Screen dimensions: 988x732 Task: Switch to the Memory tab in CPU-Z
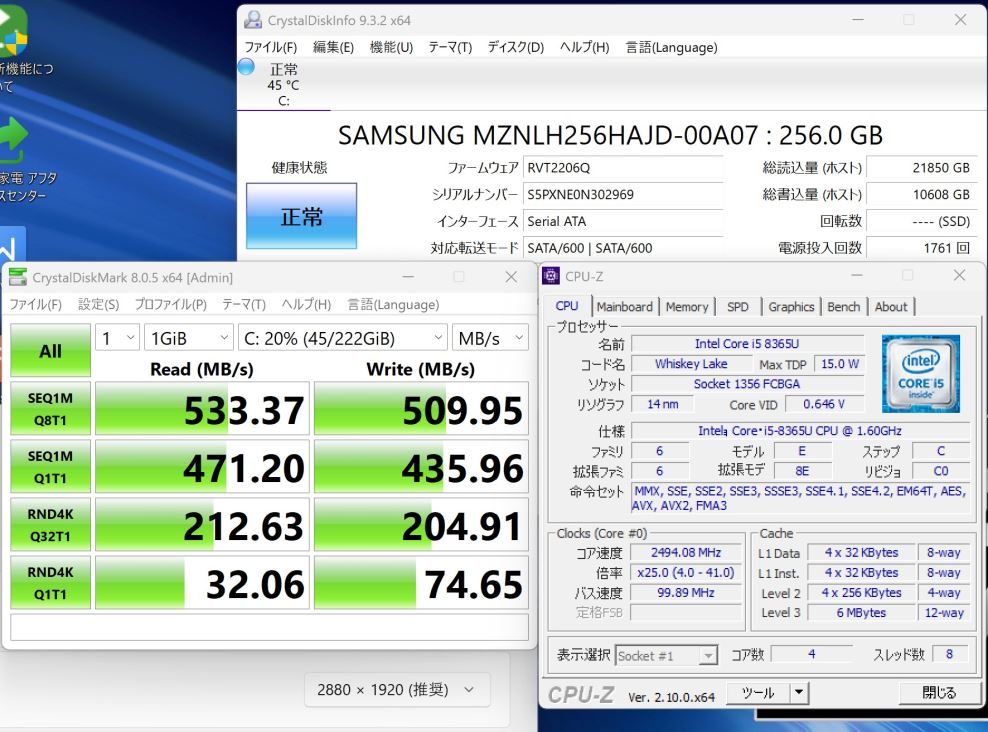click(687, 307)
